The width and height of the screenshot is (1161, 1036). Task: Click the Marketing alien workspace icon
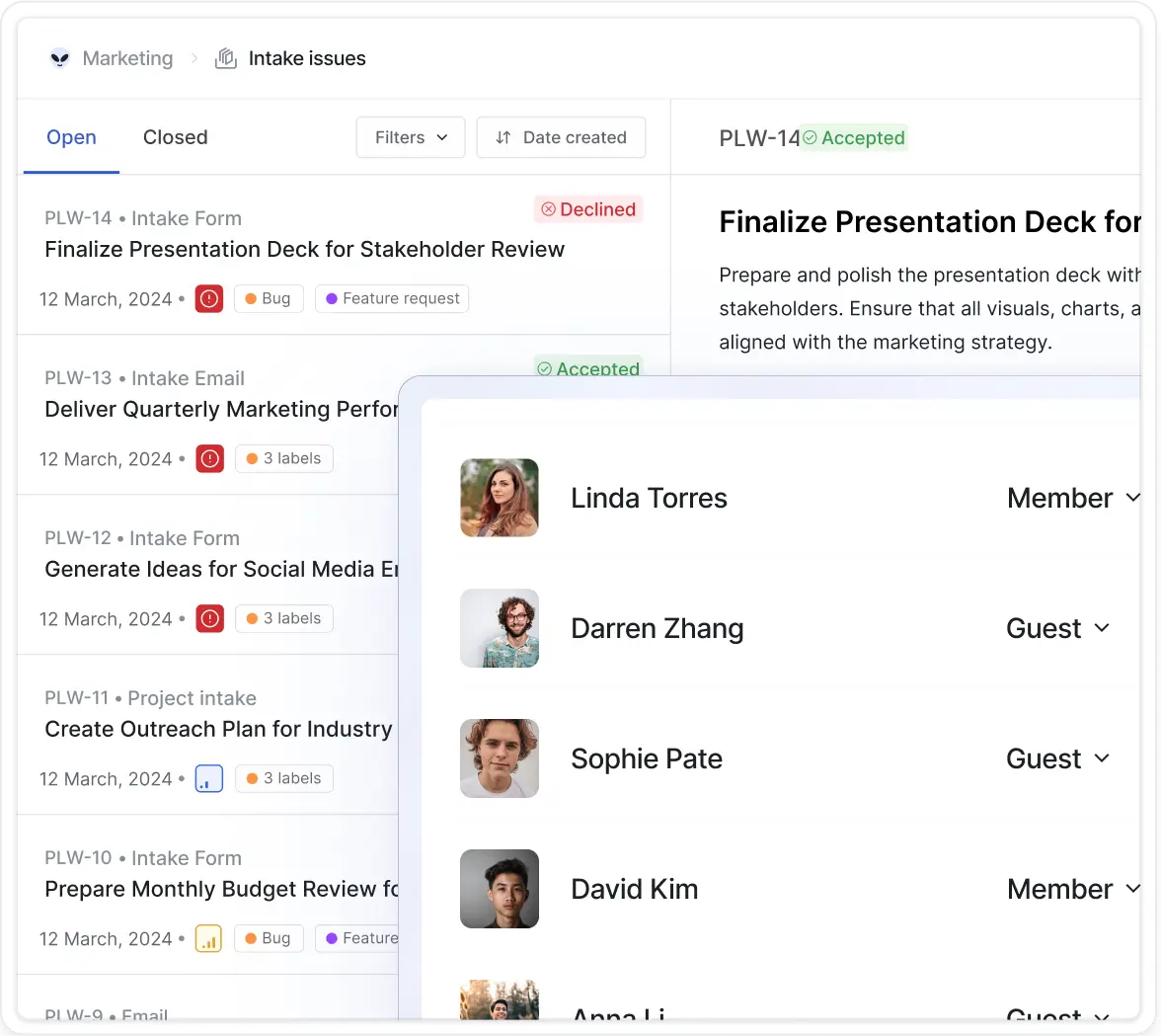(60, 58)
